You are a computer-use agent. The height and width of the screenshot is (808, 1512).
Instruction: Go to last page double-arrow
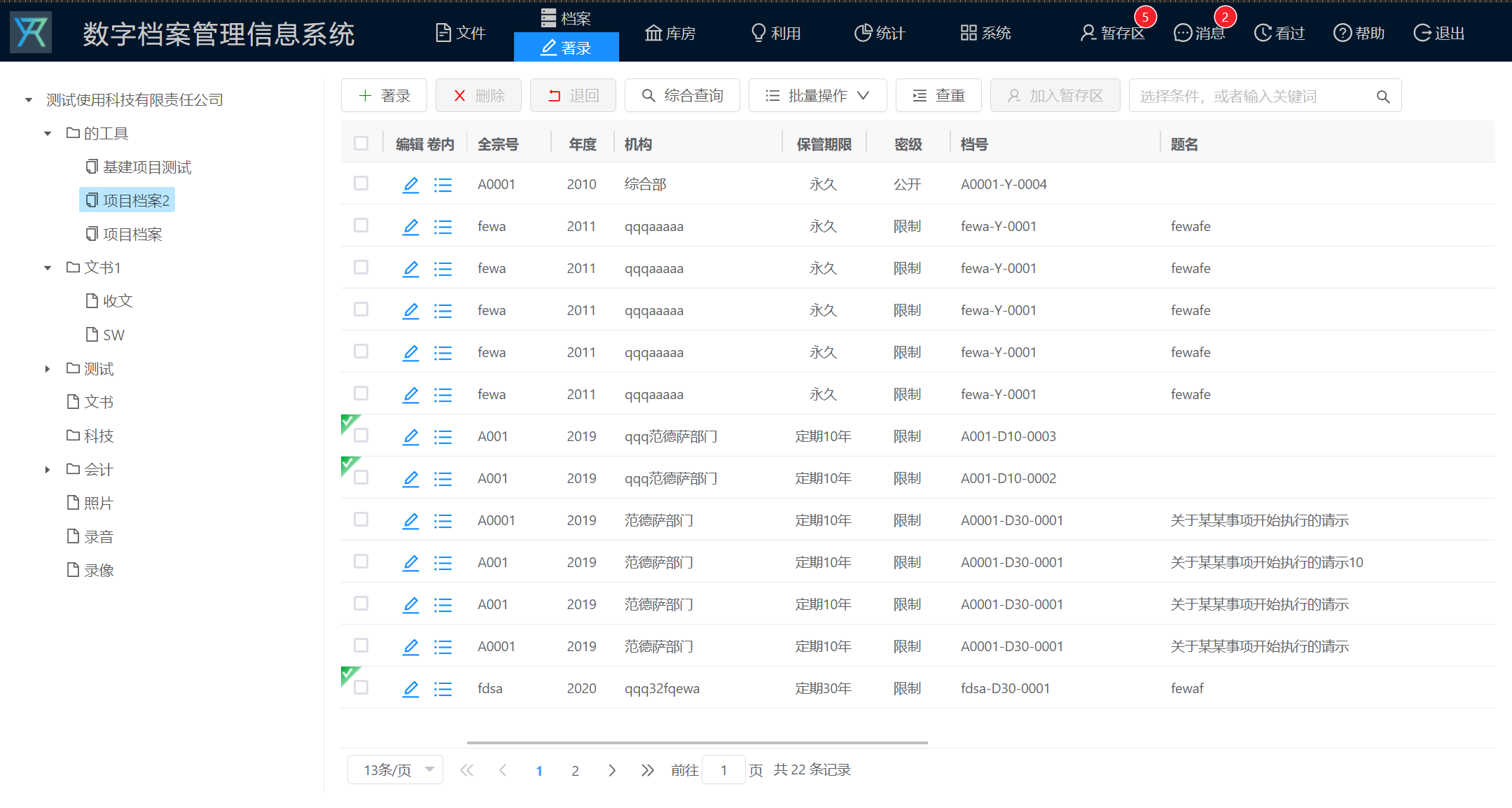tap(648, 770)
